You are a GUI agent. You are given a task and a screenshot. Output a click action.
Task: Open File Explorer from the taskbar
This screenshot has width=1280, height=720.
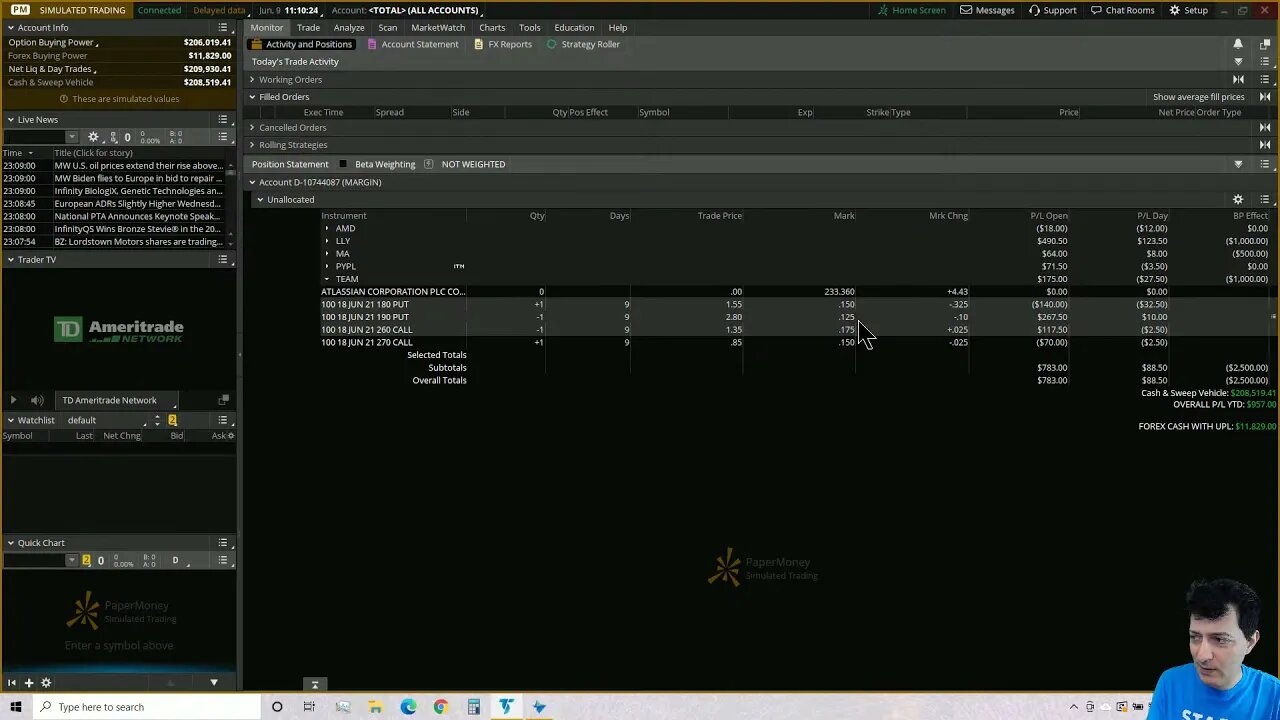375,707
